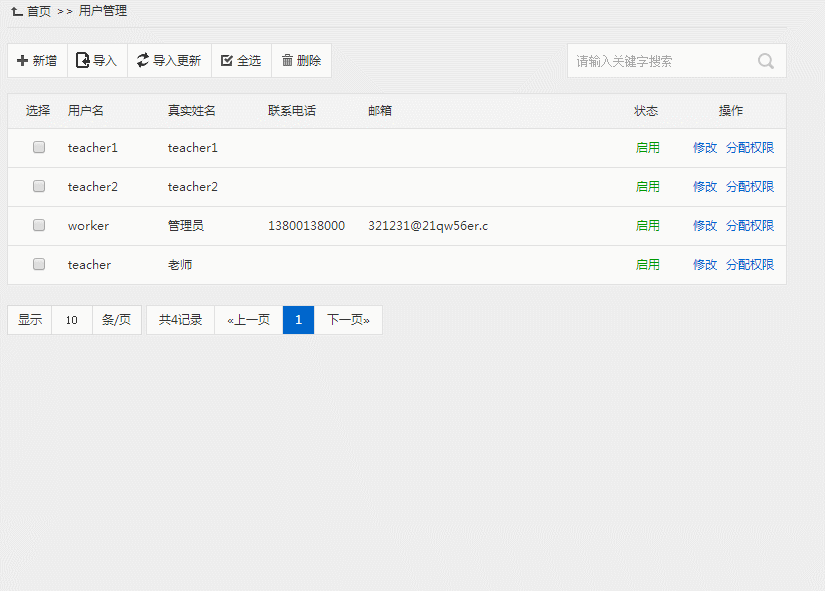The height and width of the screenshot is (591, 825).
Task: Open 修改 for teacher1
Action: [705, 148]
